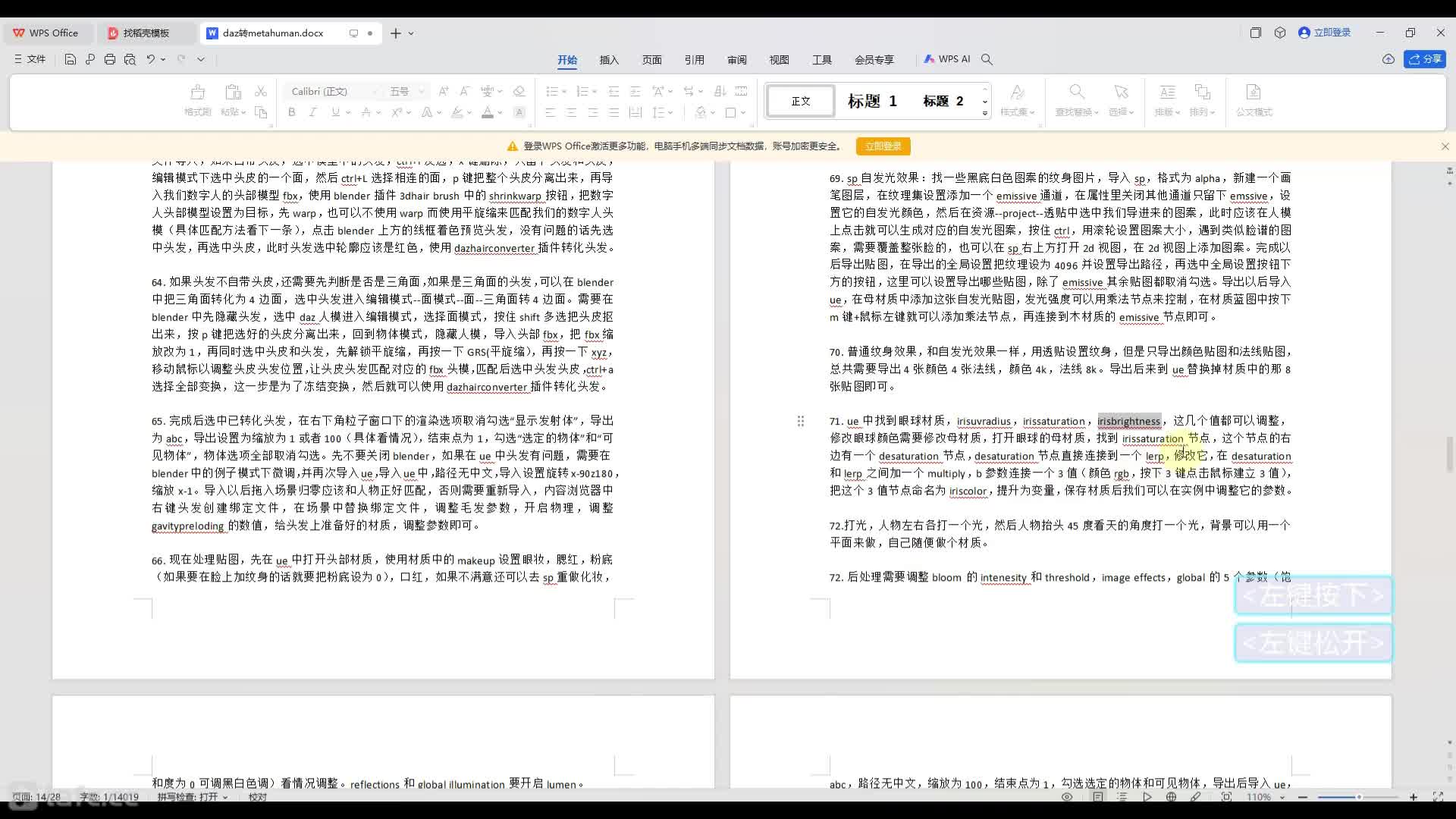Switch to the 审阅 ribbon tab
This screenshot has height=819, width=1456.
[736, 59]
